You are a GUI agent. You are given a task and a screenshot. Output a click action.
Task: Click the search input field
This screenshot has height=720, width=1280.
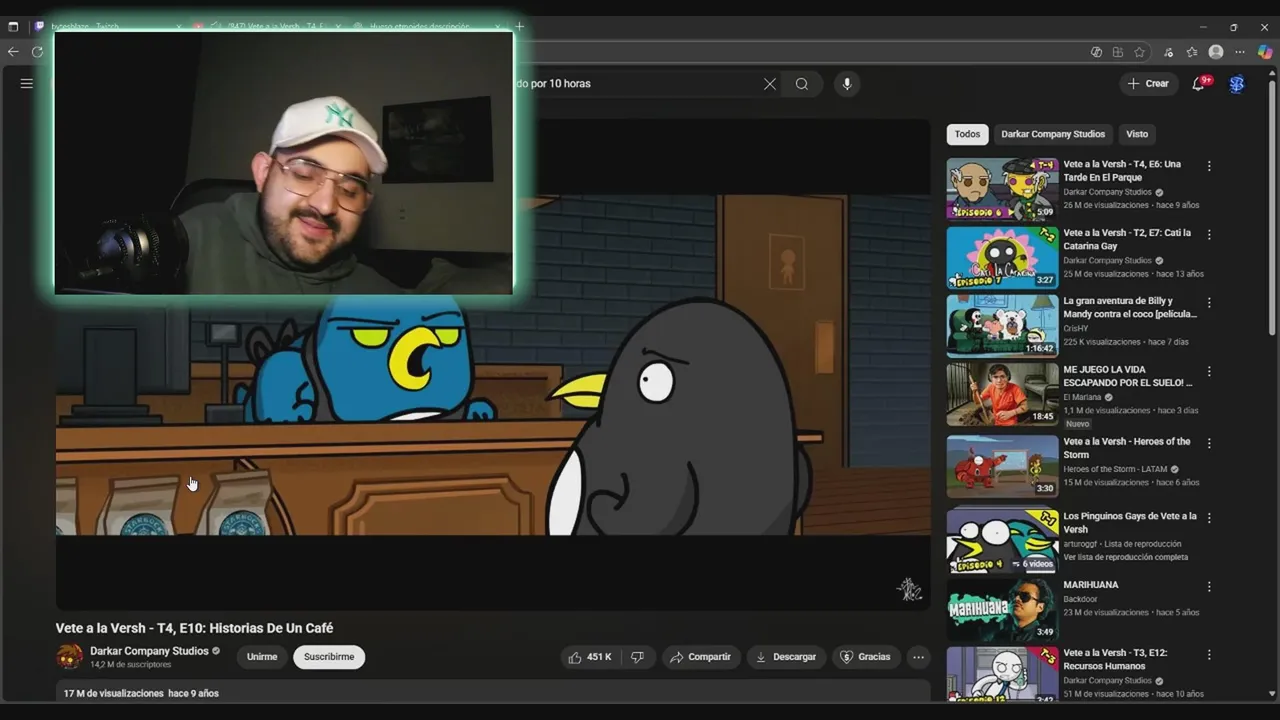(x=640, y=84)
